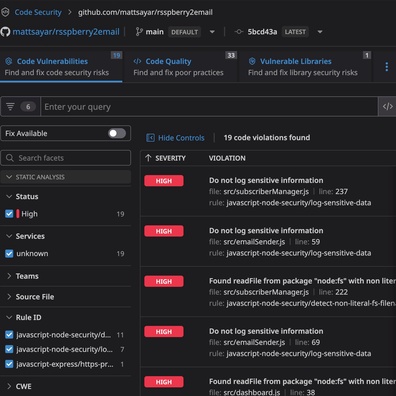Click the commit icon beside 5bcd43a

coord(239,32)
